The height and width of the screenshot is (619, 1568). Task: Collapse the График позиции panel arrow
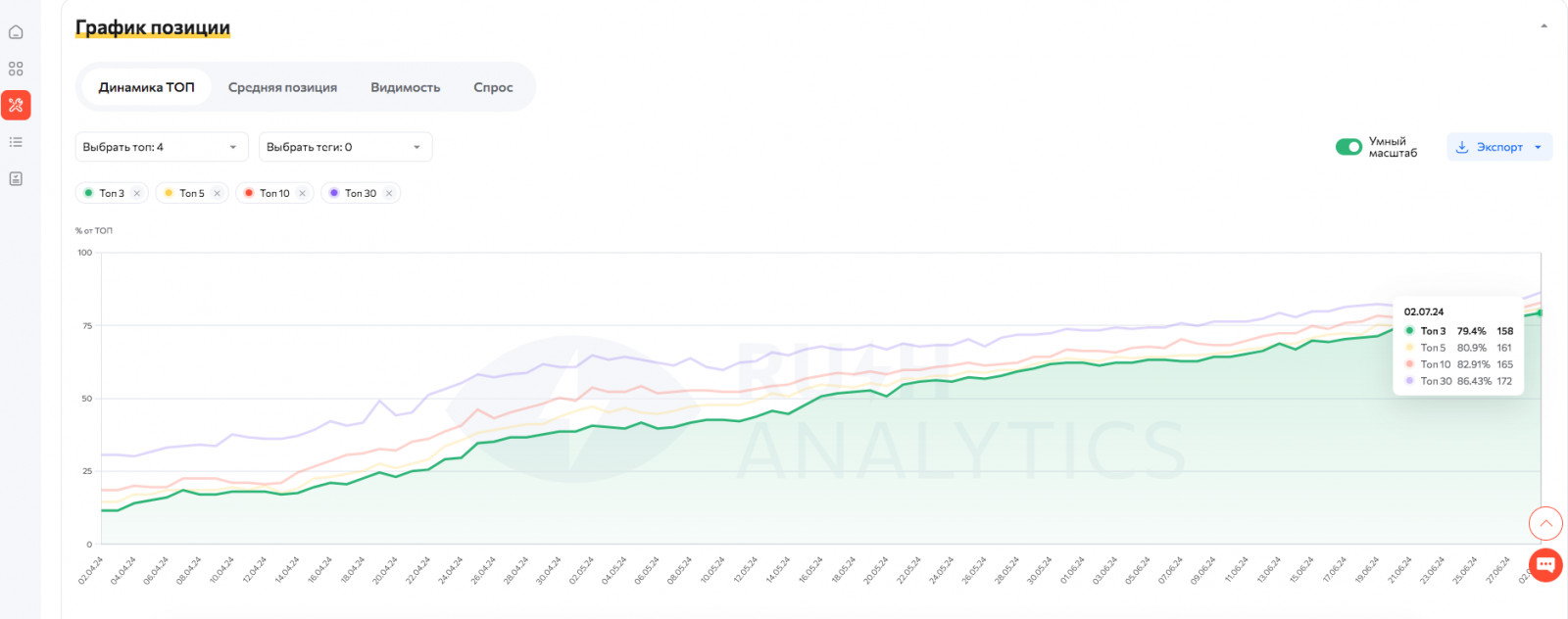[x=1543, y=26]
